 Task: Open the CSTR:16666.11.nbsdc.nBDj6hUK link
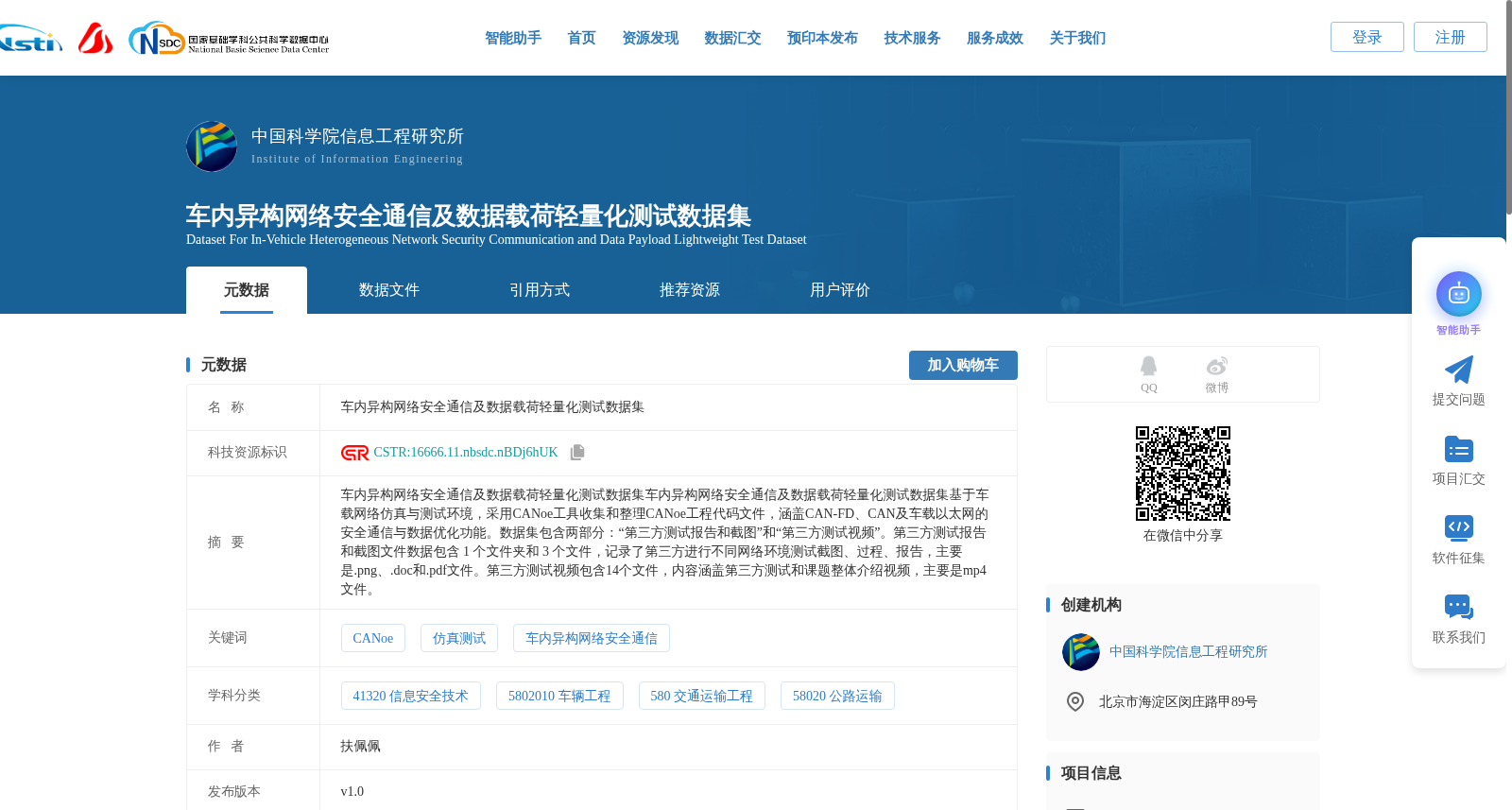[x=466, y=453]
